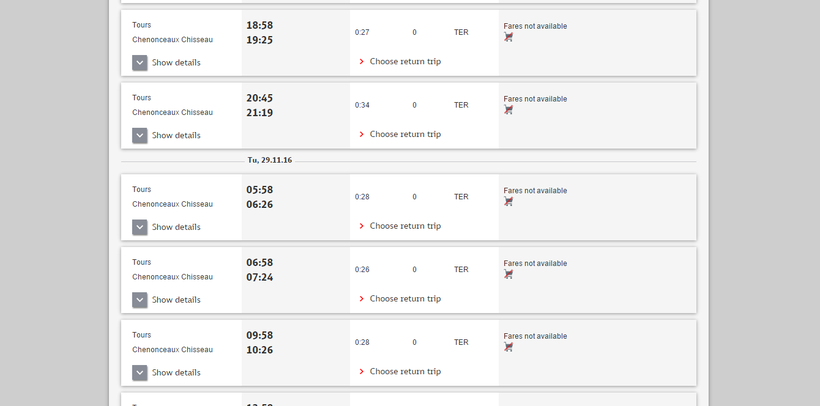Click the 0:26 duration of the 06:58 train
The image size is (820, 406).
coord(362,270)
